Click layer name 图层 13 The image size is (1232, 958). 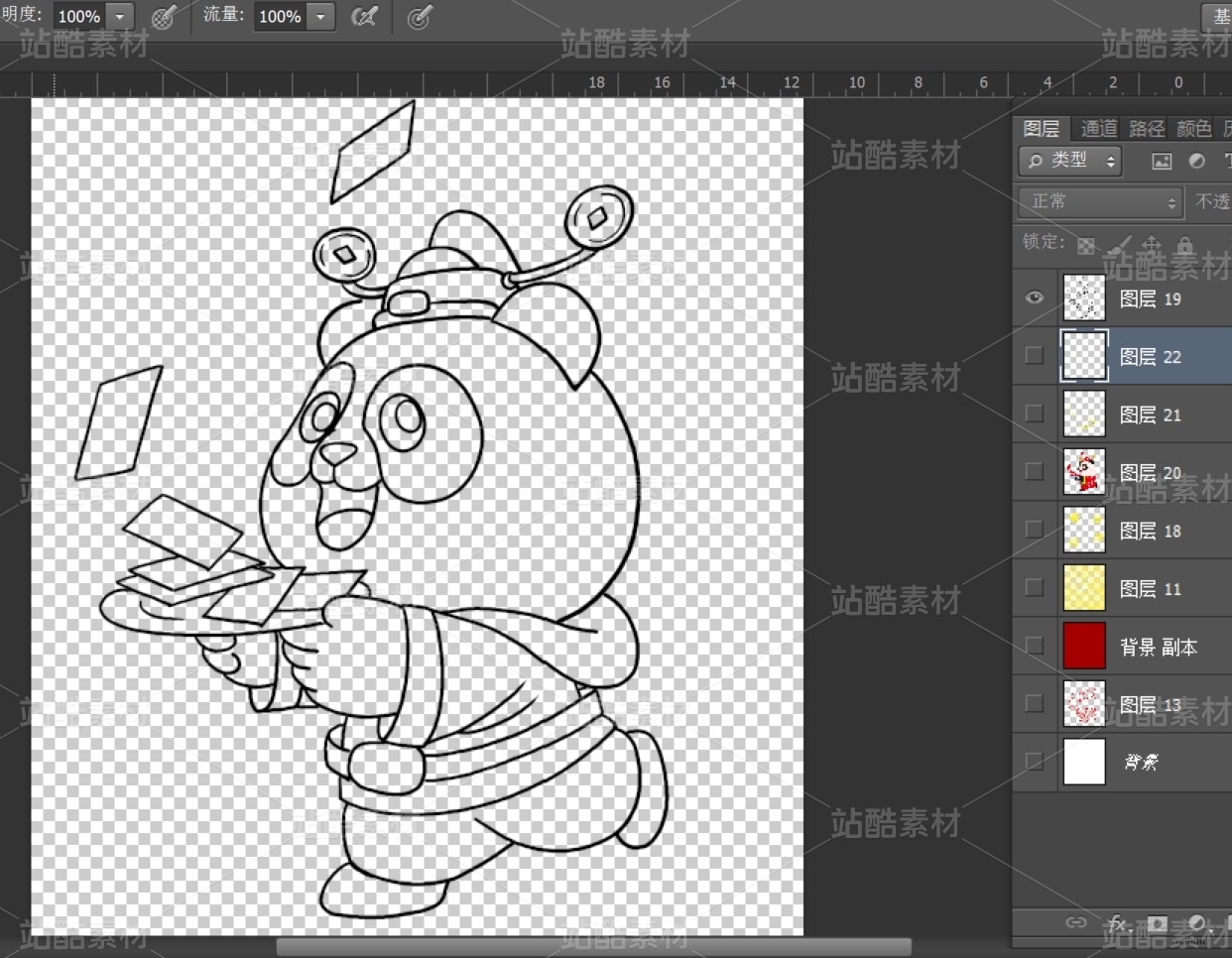tap(1151, 704)
